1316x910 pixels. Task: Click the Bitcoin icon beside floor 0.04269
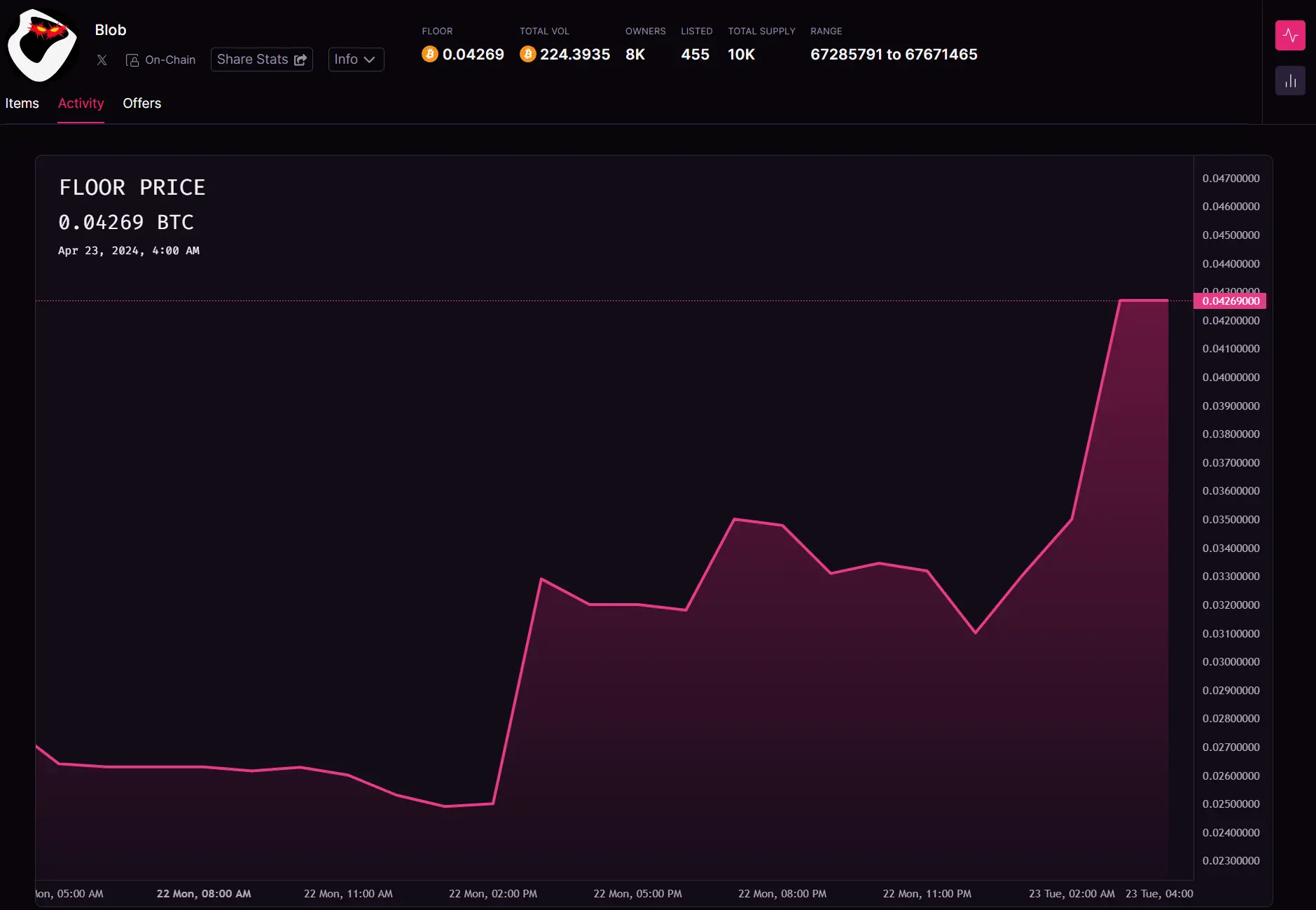click(x=429, y=54)
